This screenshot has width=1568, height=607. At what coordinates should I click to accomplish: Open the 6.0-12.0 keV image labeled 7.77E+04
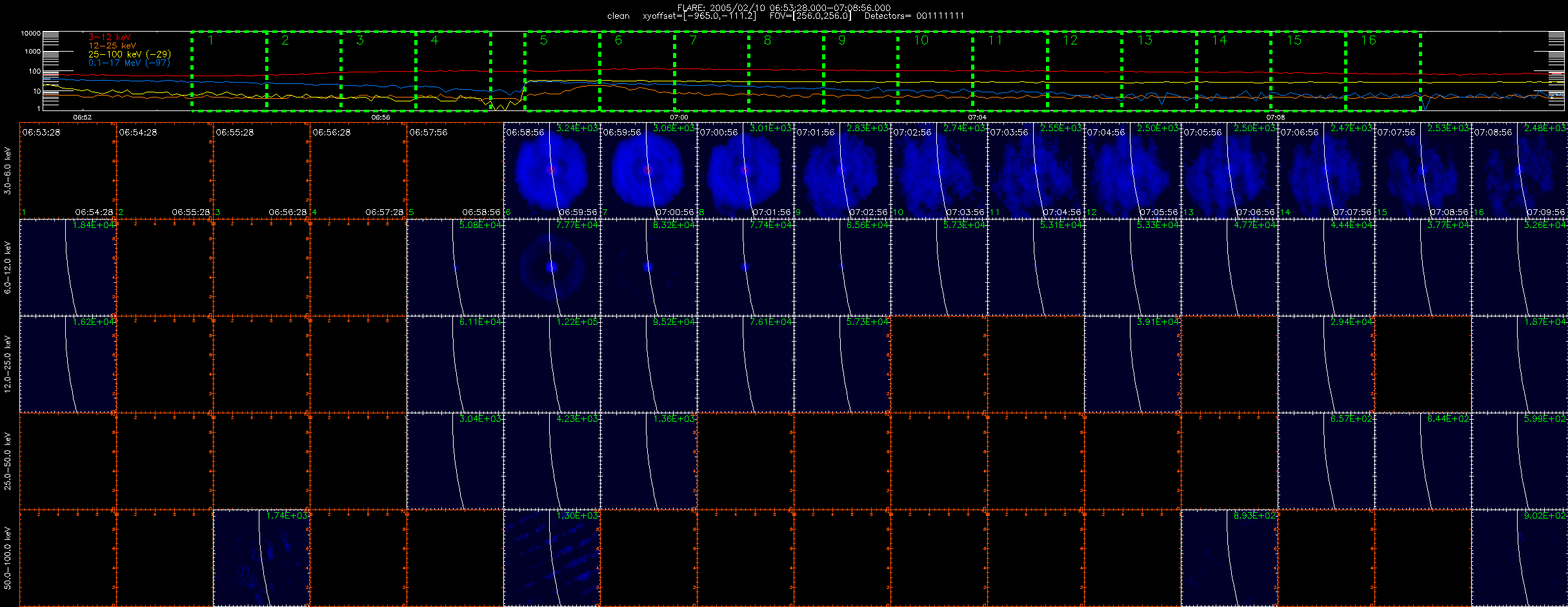[x=552, y=267]
